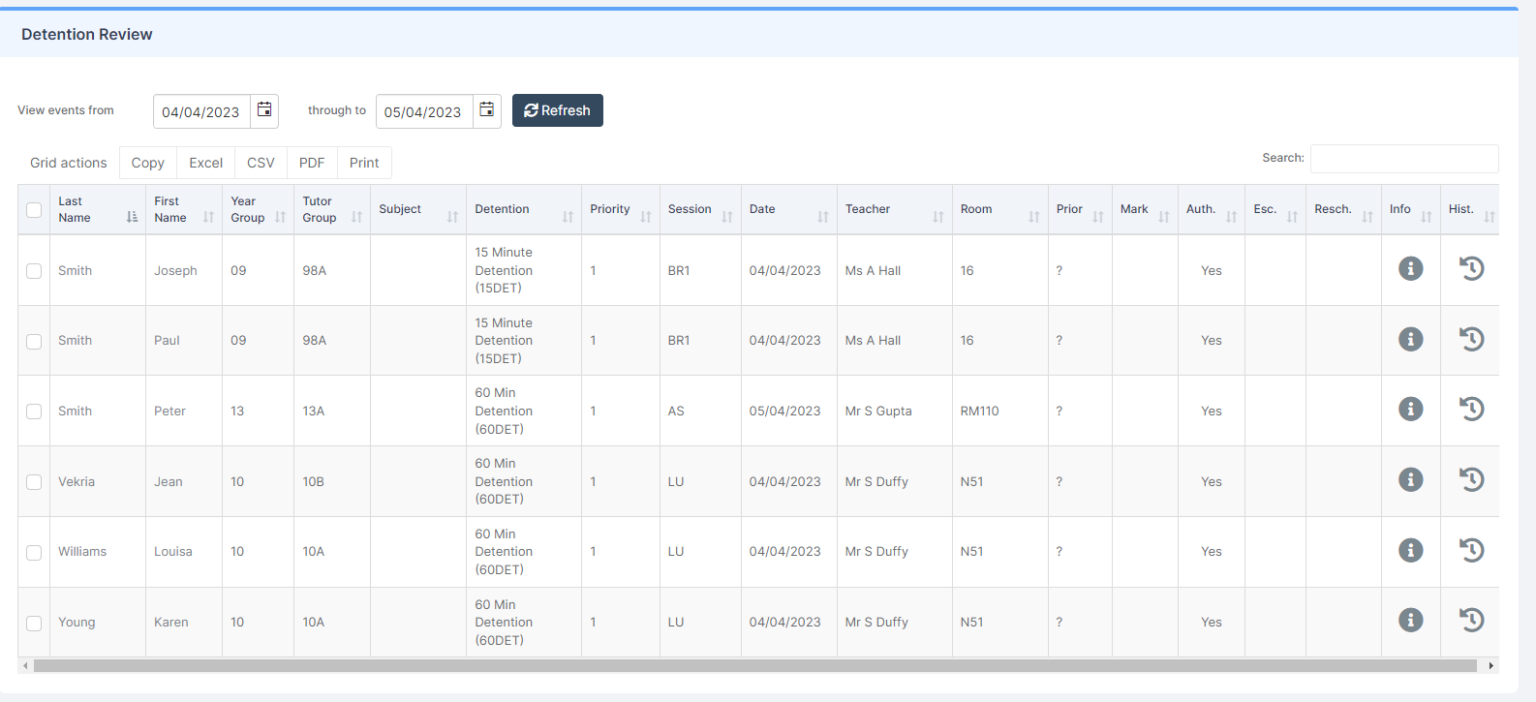1536x702 pixels.
Task: Focus the Search input field
Action: coord(1404,159)
